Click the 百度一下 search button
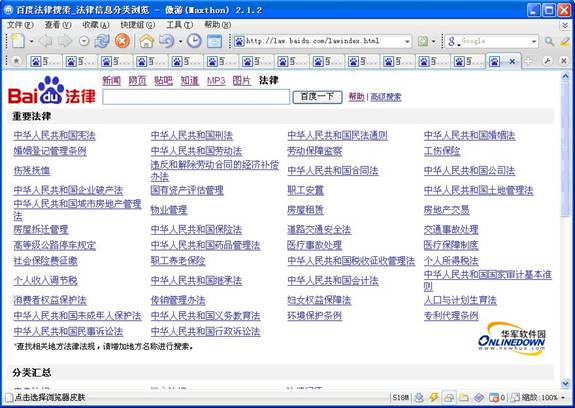The height and width of the screenshot is (408, 575). [x=317, y=97]
